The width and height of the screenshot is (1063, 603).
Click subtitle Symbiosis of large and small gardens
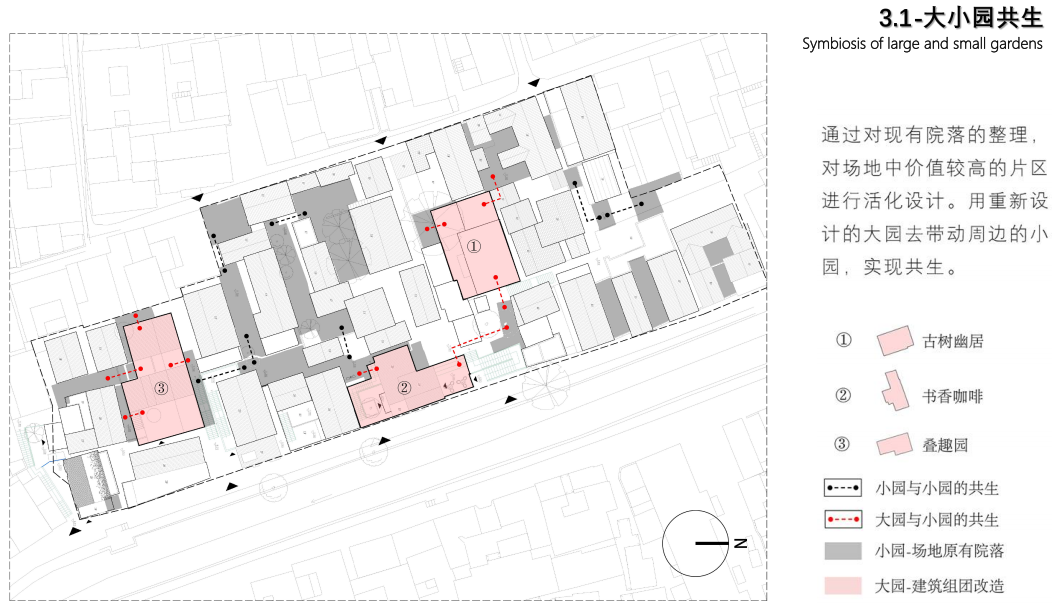922,44
